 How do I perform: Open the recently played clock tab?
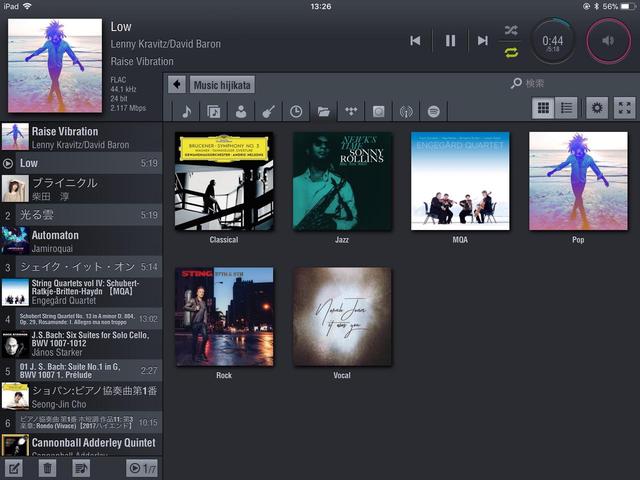[x=296, y=111]
